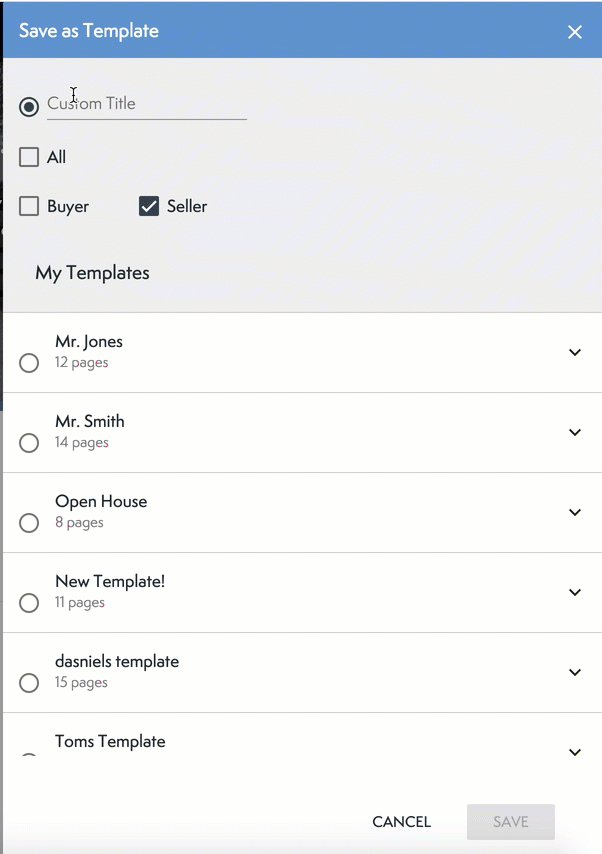The image size is (602, 854).
Task: Check the All checkbox
Action: [29, 157]
